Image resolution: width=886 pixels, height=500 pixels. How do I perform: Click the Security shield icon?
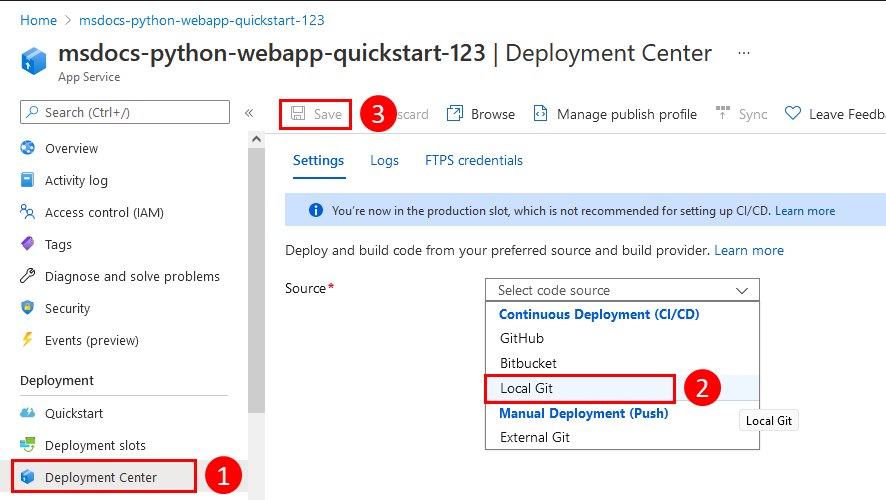(x=28, y=309)
